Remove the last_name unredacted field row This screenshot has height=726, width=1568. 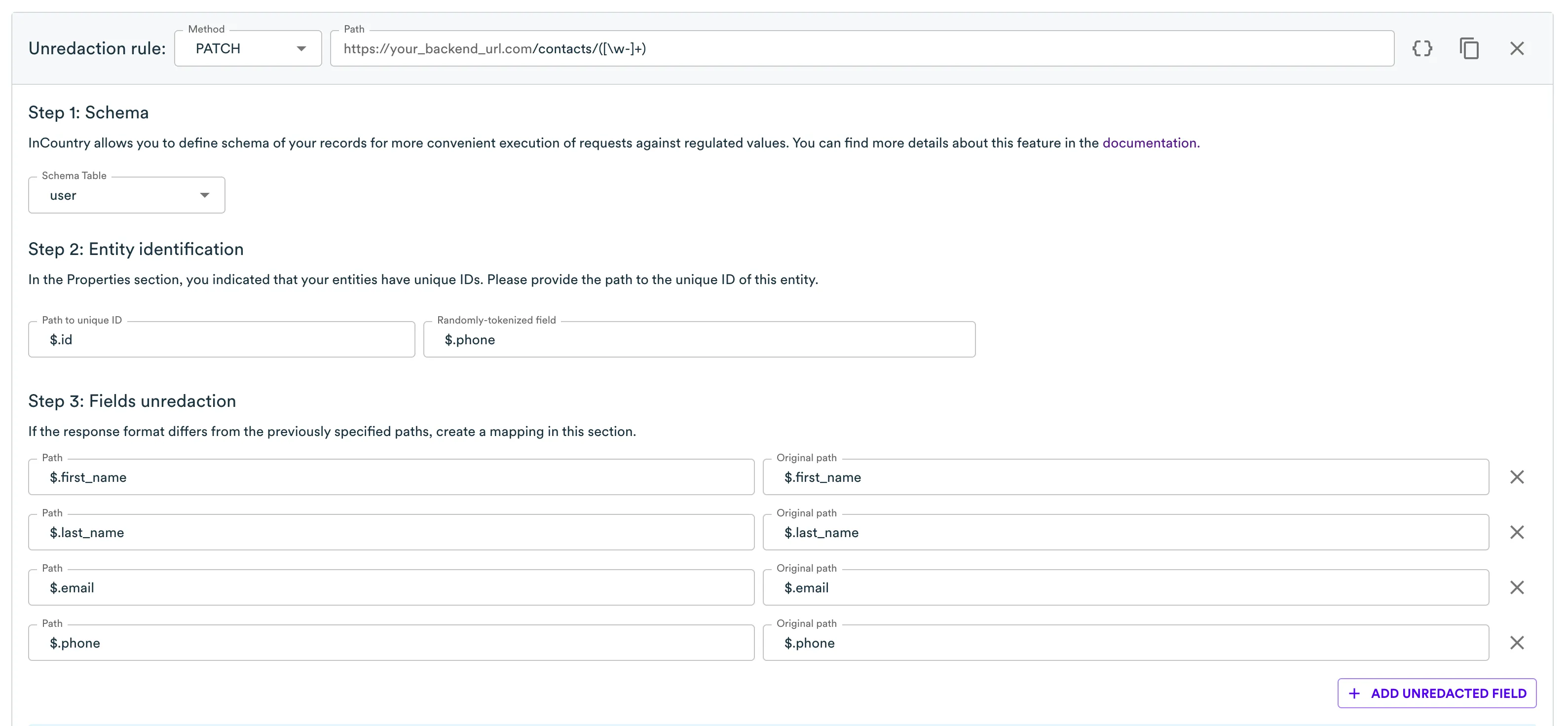[x=1516, y=533]
